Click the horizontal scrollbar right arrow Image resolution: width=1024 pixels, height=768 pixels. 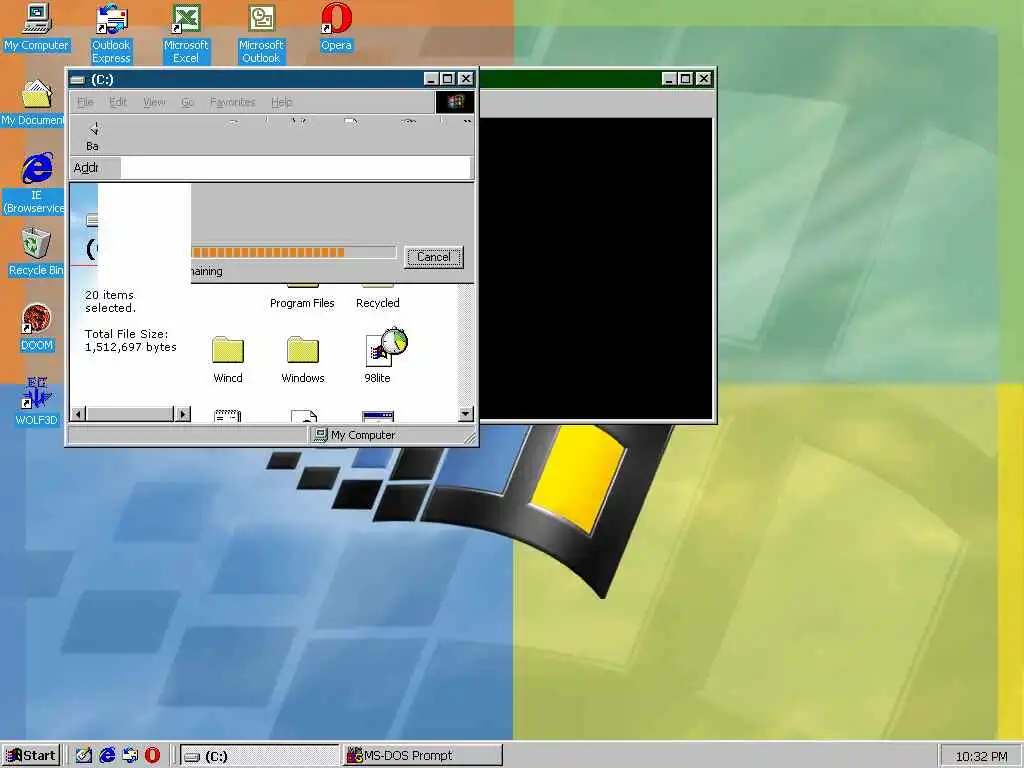[183, 413]
